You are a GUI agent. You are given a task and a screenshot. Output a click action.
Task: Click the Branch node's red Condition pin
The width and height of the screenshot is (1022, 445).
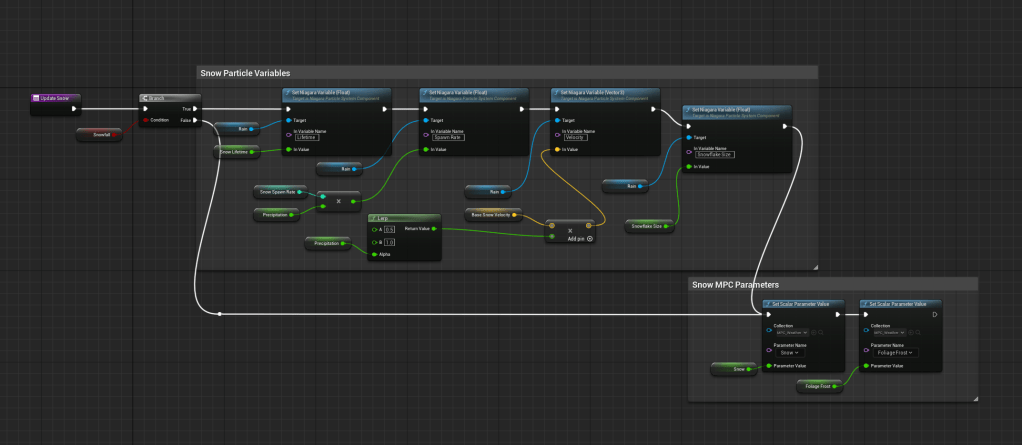[146, 120]
